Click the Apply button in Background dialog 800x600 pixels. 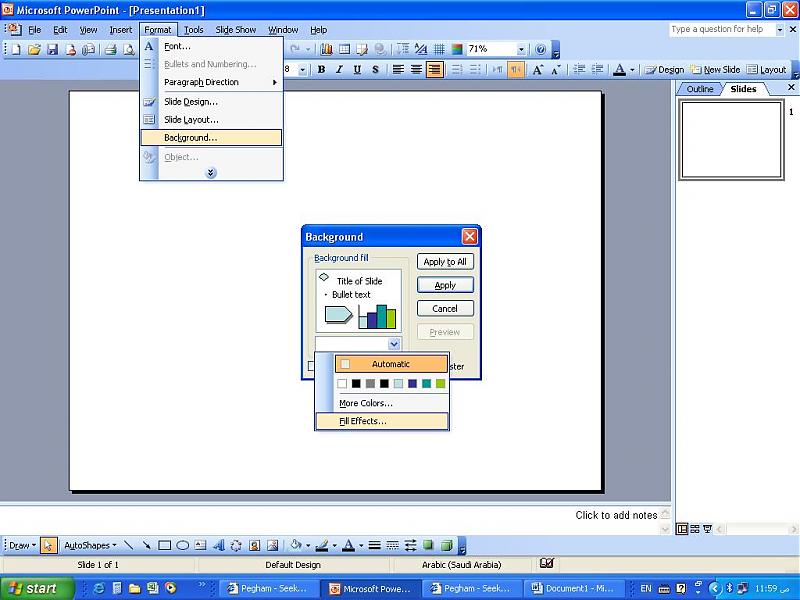coord(445,285)
